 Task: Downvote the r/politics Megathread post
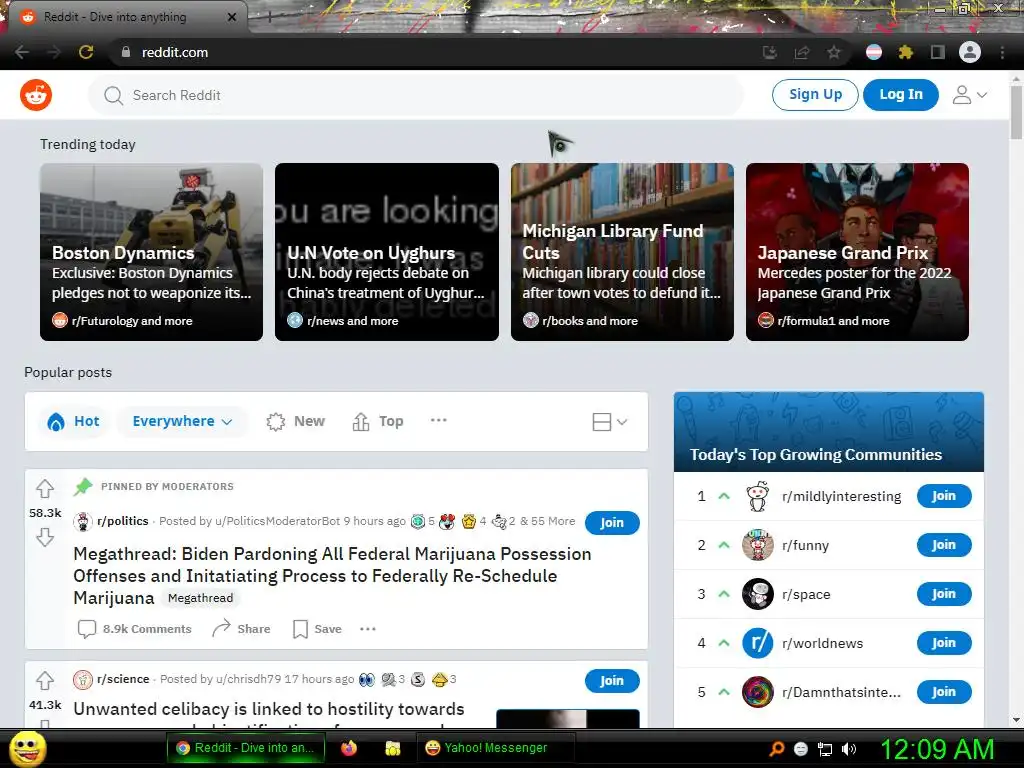click(x=45, y=537)
